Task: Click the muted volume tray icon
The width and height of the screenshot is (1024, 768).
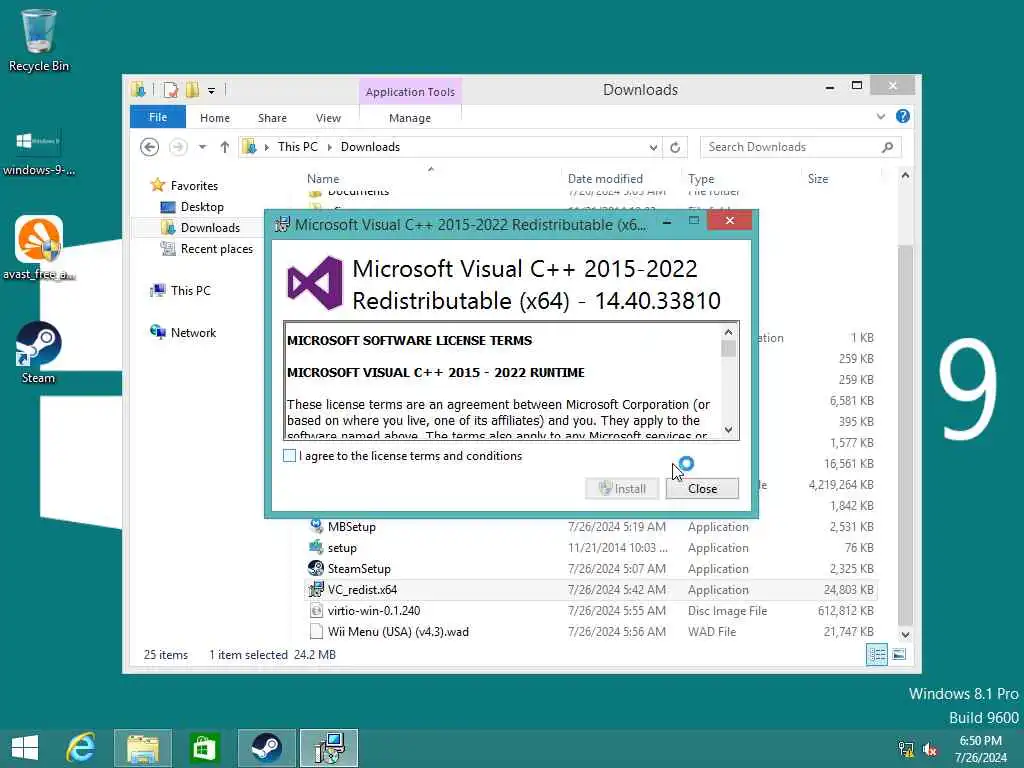Action: pyautogui.click(x=930, y=749)
